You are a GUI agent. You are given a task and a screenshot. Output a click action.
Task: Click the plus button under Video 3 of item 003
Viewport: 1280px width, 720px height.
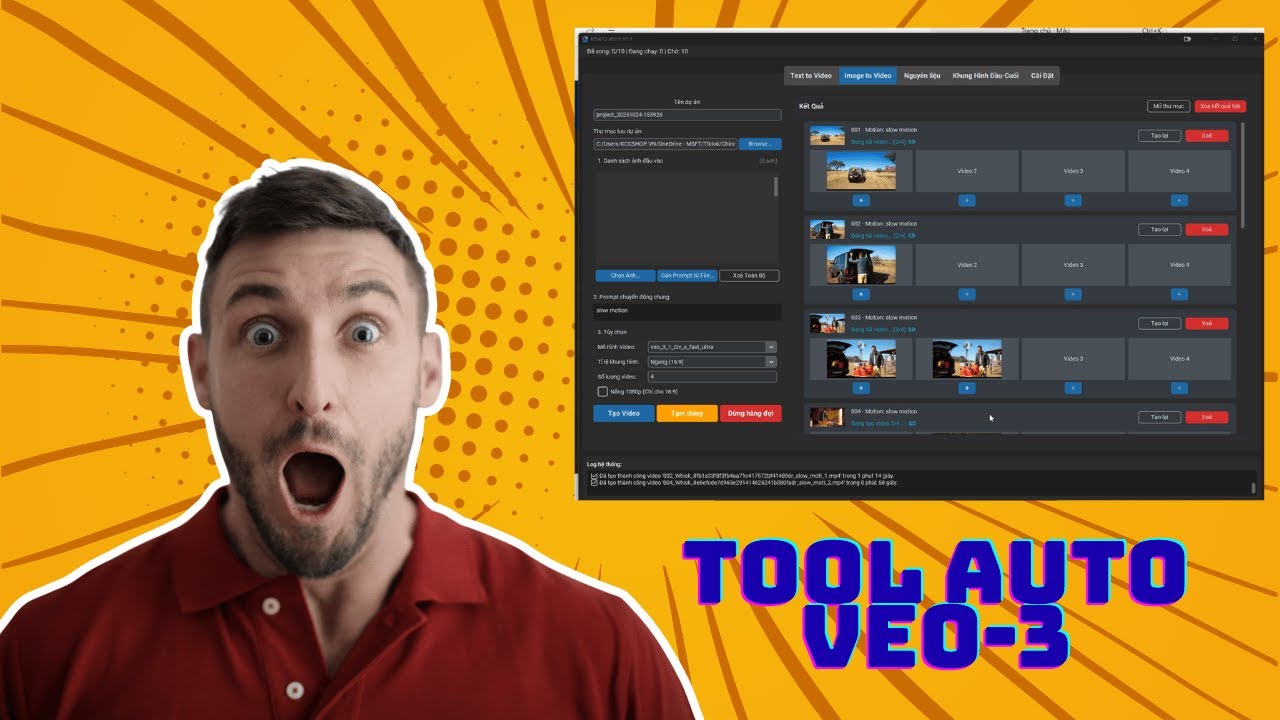click(1073, 388)
